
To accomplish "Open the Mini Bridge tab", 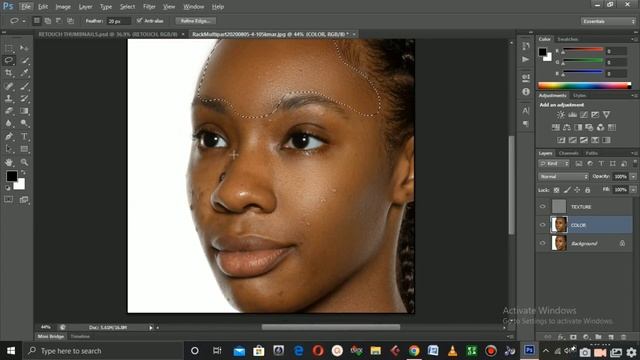I will point(51,337).
